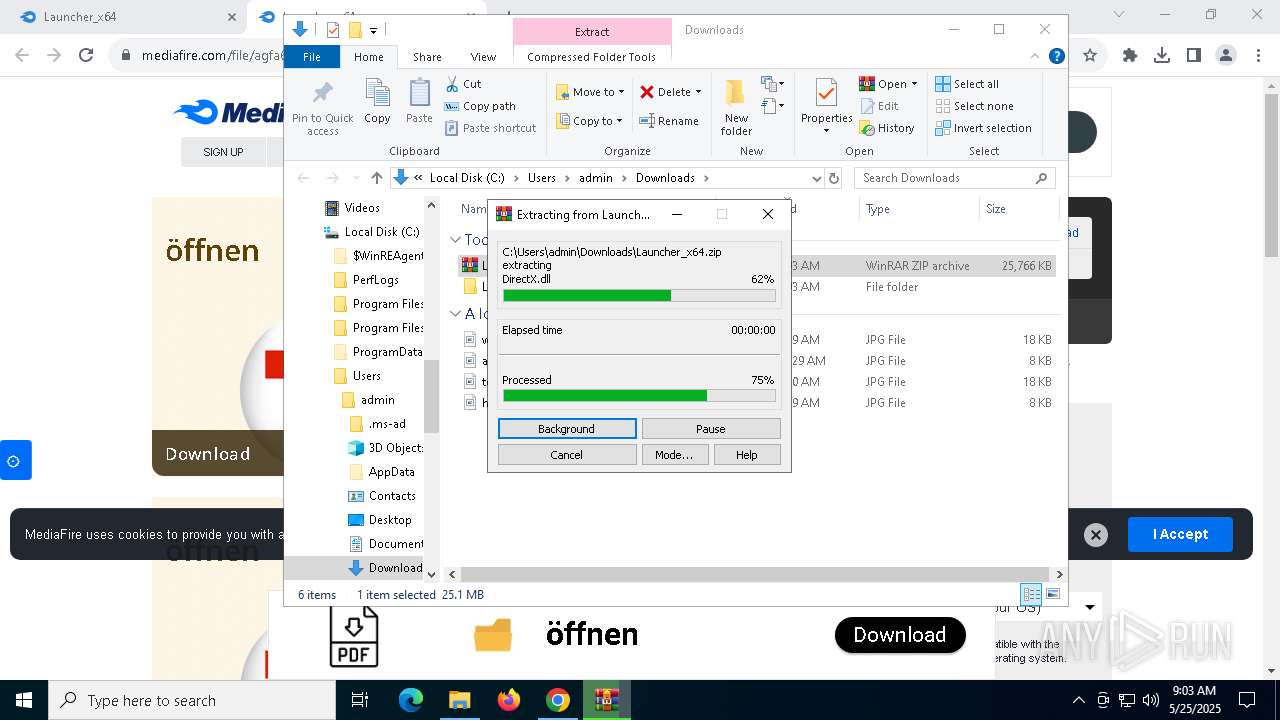Switch to the Launcher_x64 Chrome tab
The width and height of the screenshot is (1280, 720).
point(126,17)
